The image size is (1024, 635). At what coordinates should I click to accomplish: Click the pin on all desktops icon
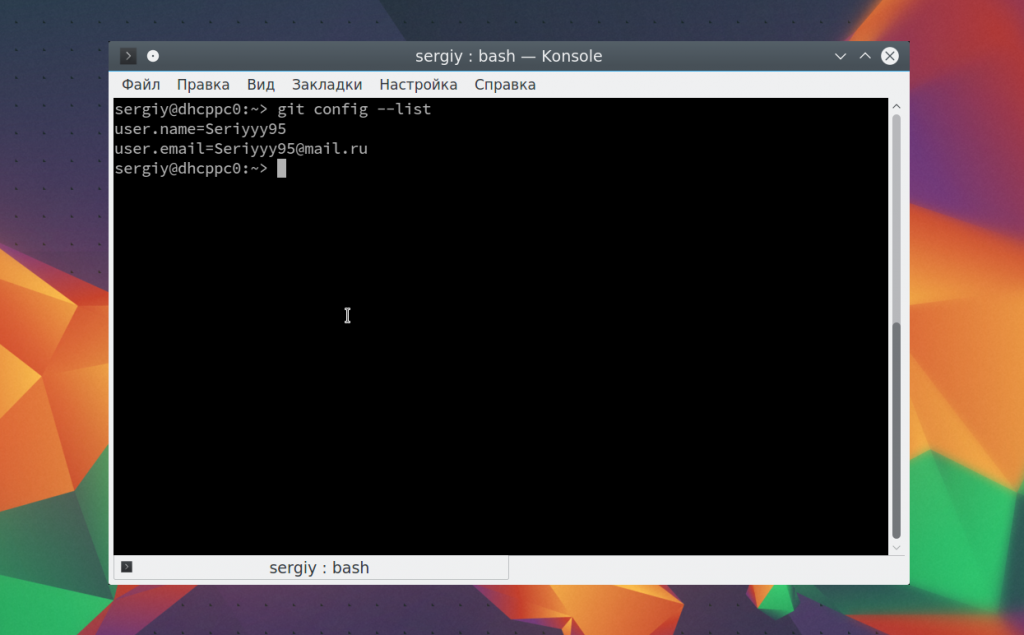[153, 56]
